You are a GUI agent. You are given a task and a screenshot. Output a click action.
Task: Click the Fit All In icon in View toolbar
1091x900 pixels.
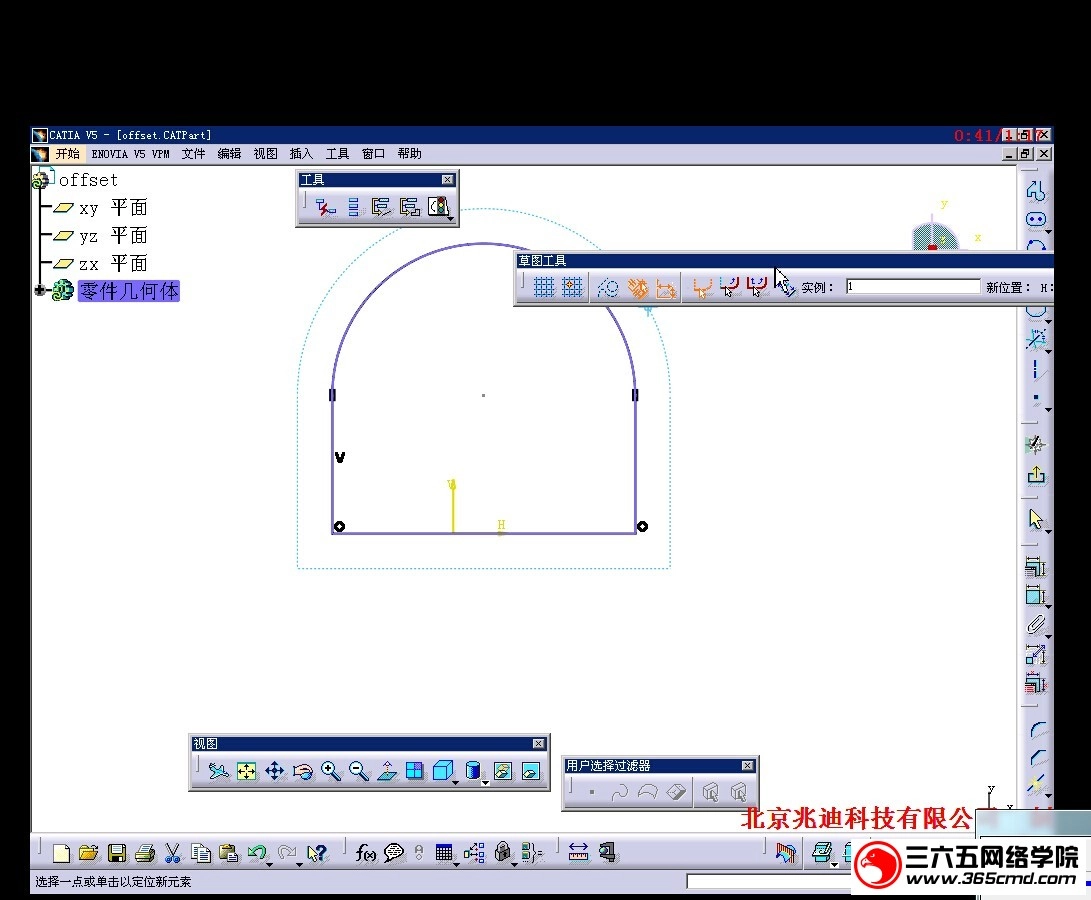[247, 771]
